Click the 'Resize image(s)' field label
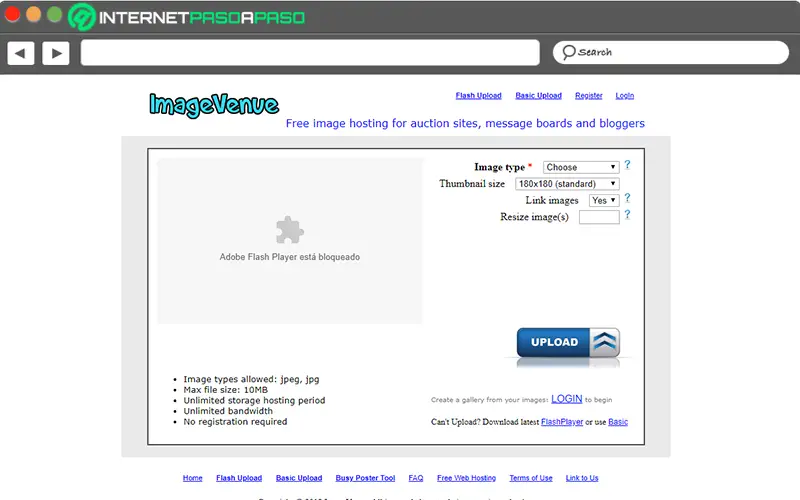 (534, 217)
